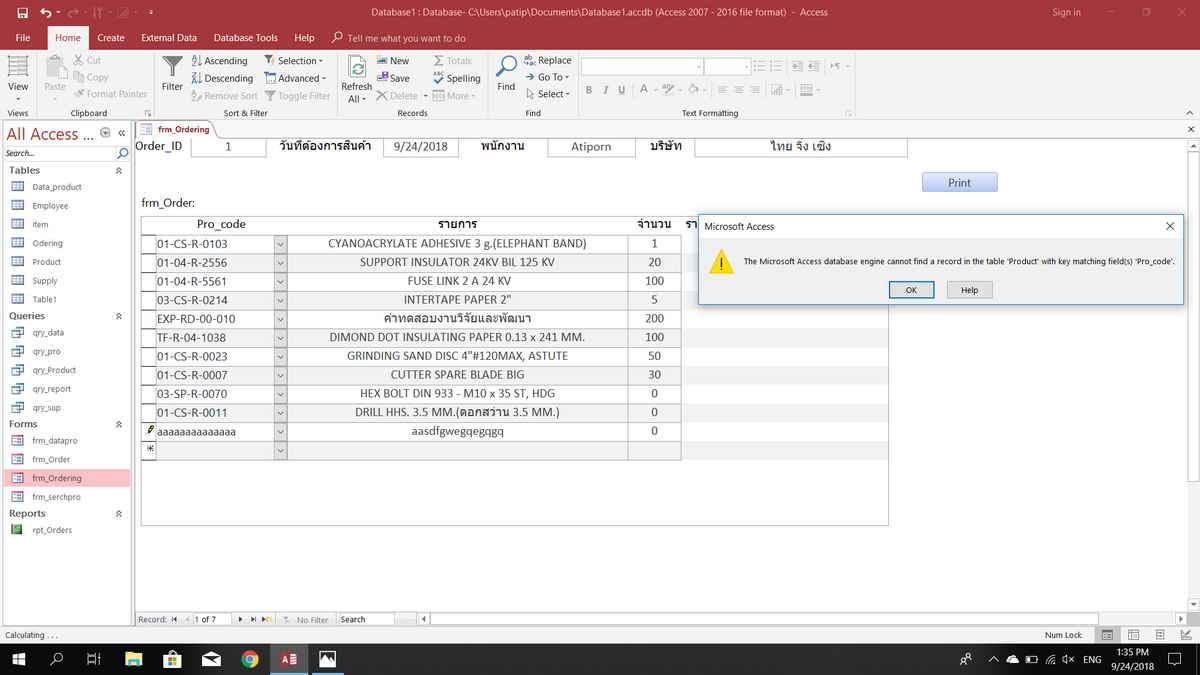Image resolution: width=1200 pixels, height=675 pixels.
Task: Open the rpt_Orders report in the navigation pane
Action: [67, 530]
